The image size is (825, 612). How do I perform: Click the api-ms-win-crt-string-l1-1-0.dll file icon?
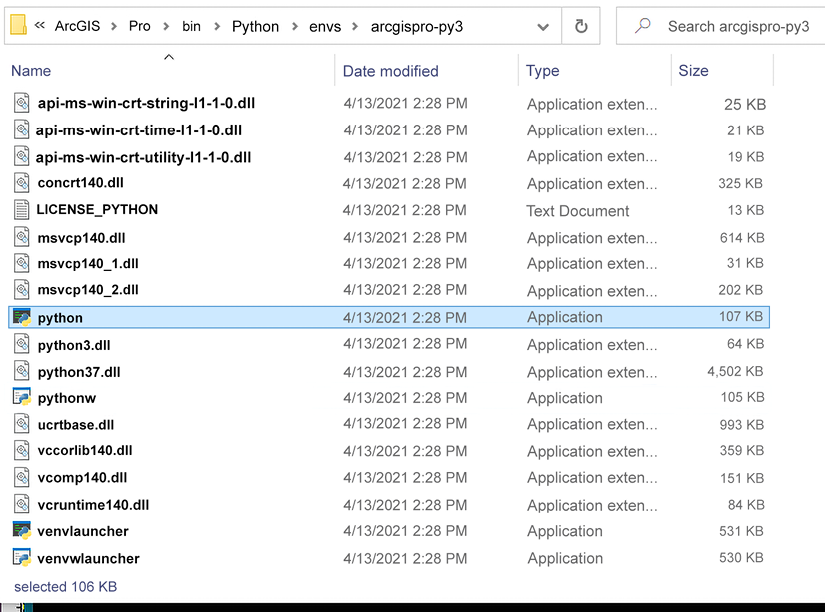point(22,103)
